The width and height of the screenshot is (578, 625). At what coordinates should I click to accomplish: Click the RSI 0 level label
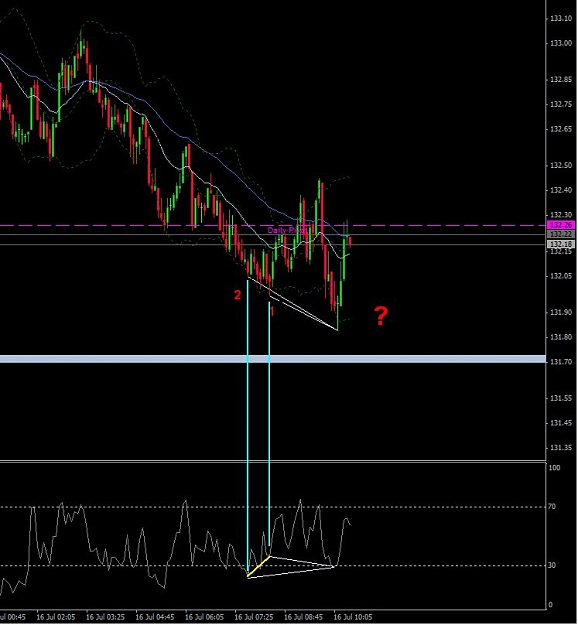coord(550,605)
